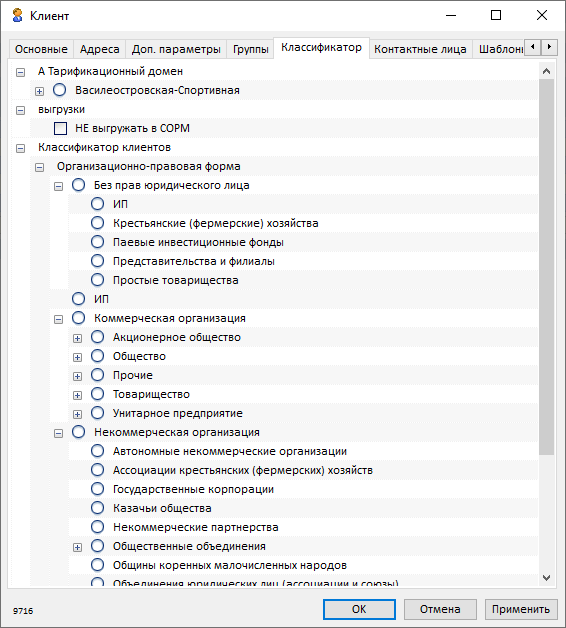566x628 pixels.
Task: Expand the Общественные объединения node
Action: 77,547
